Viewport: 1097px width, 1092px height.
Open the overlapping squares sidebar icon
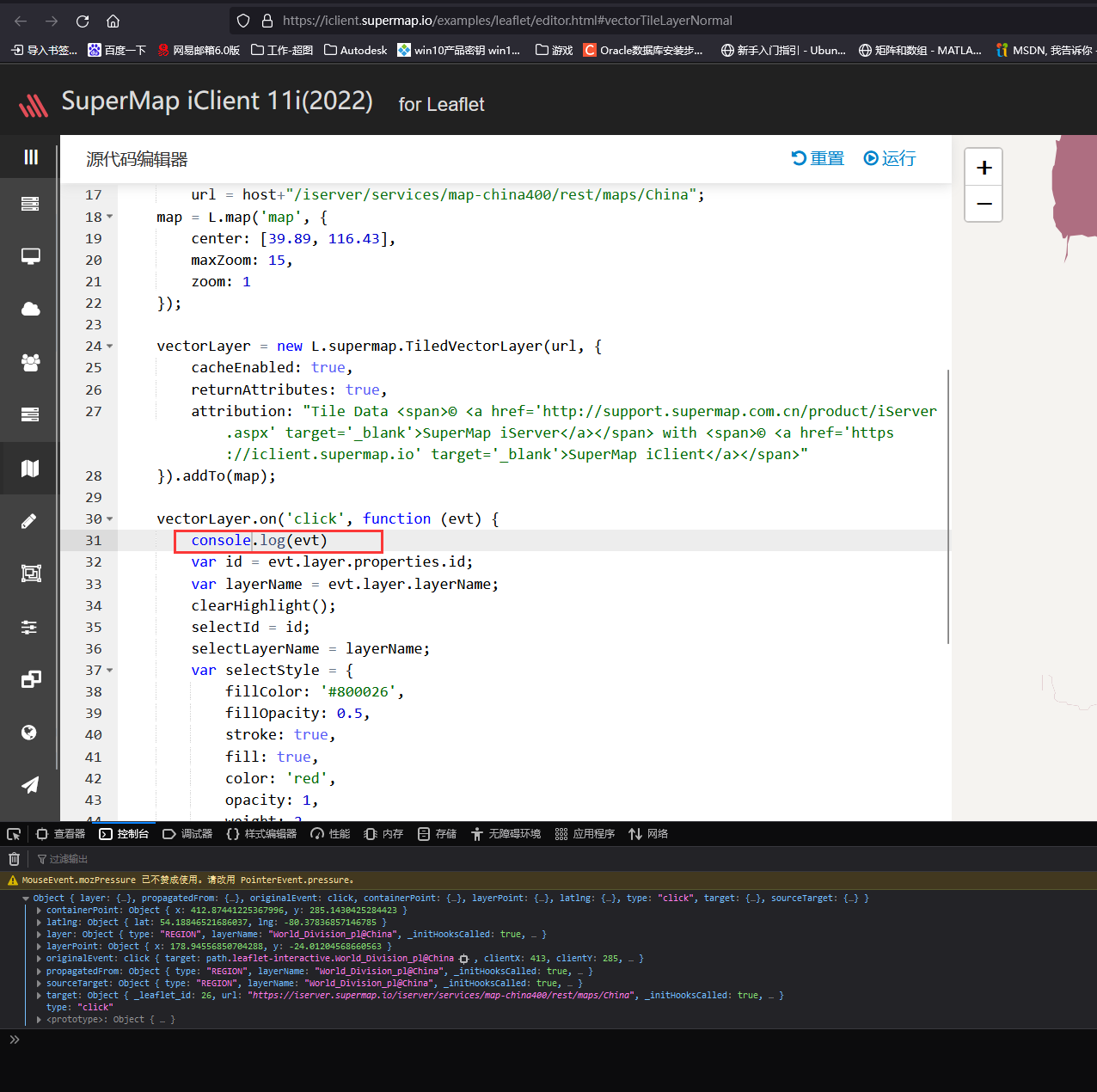coord(31,679)
